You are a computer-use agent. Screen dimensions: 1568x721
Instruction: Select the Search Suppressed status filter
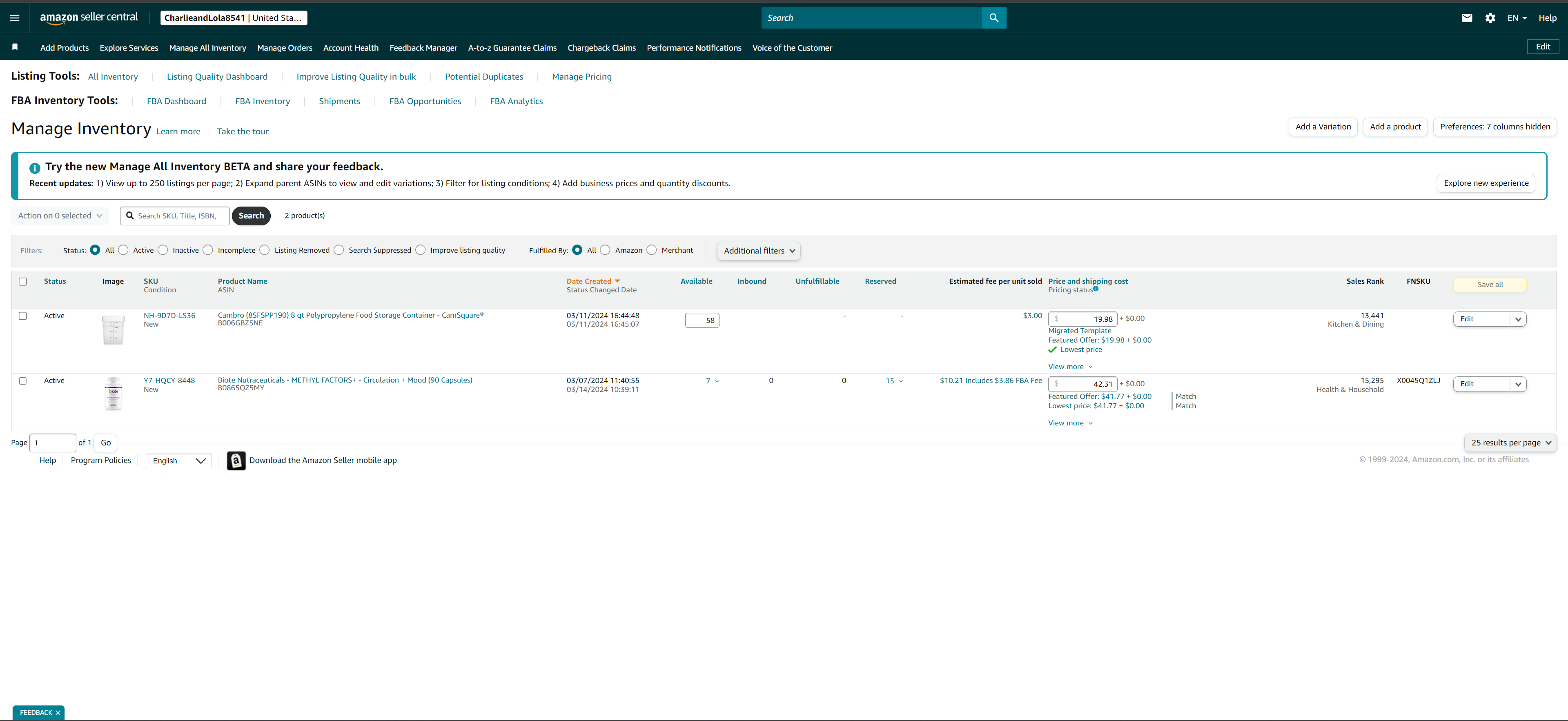339,250
